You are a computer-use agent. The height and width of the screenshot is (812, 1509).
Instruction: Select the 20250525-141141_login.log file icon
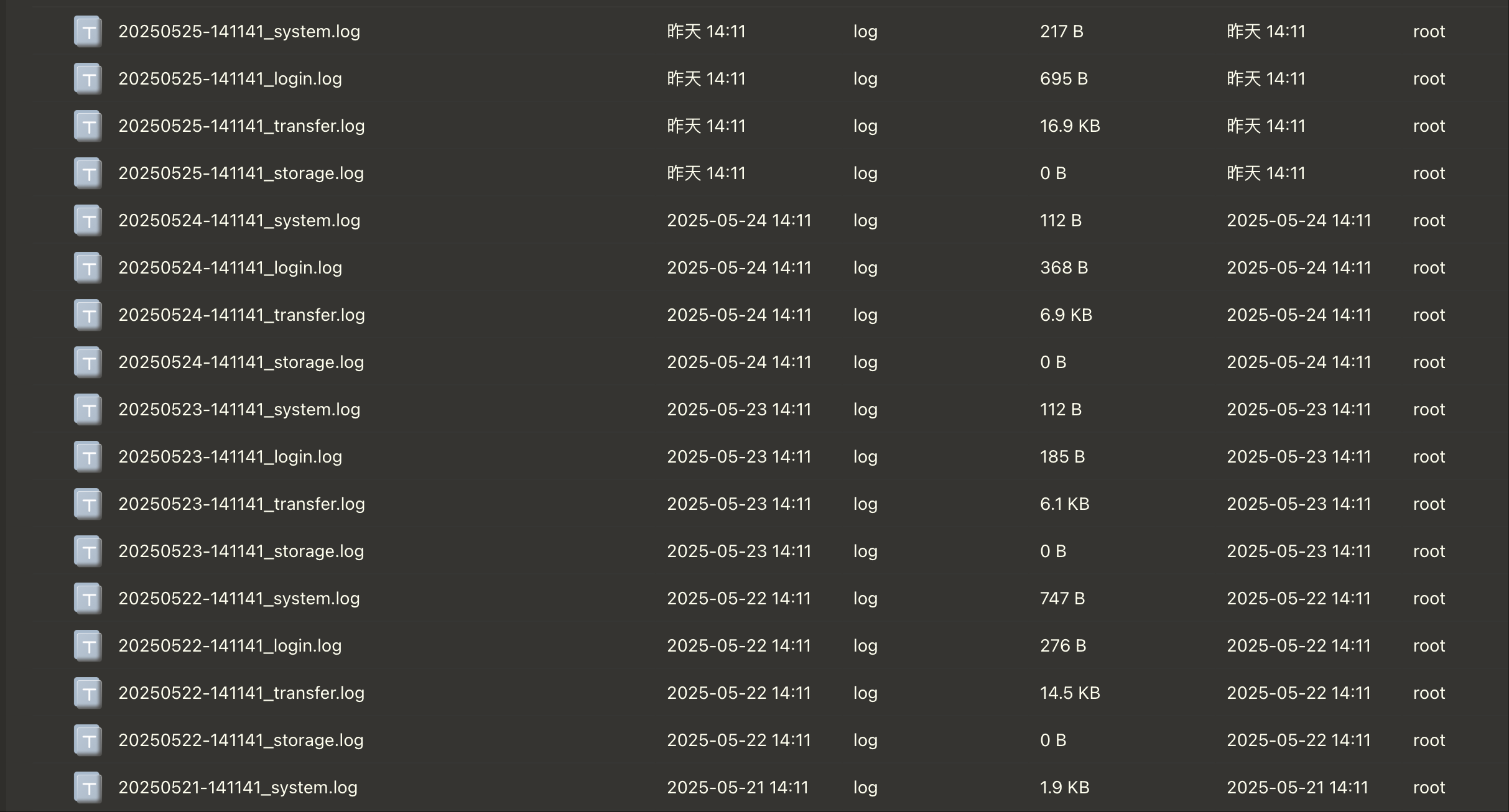tap(88, 79)
